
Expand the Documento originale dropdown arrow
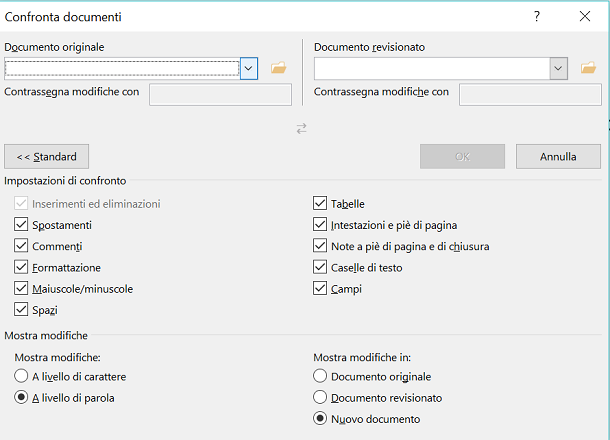249,68
